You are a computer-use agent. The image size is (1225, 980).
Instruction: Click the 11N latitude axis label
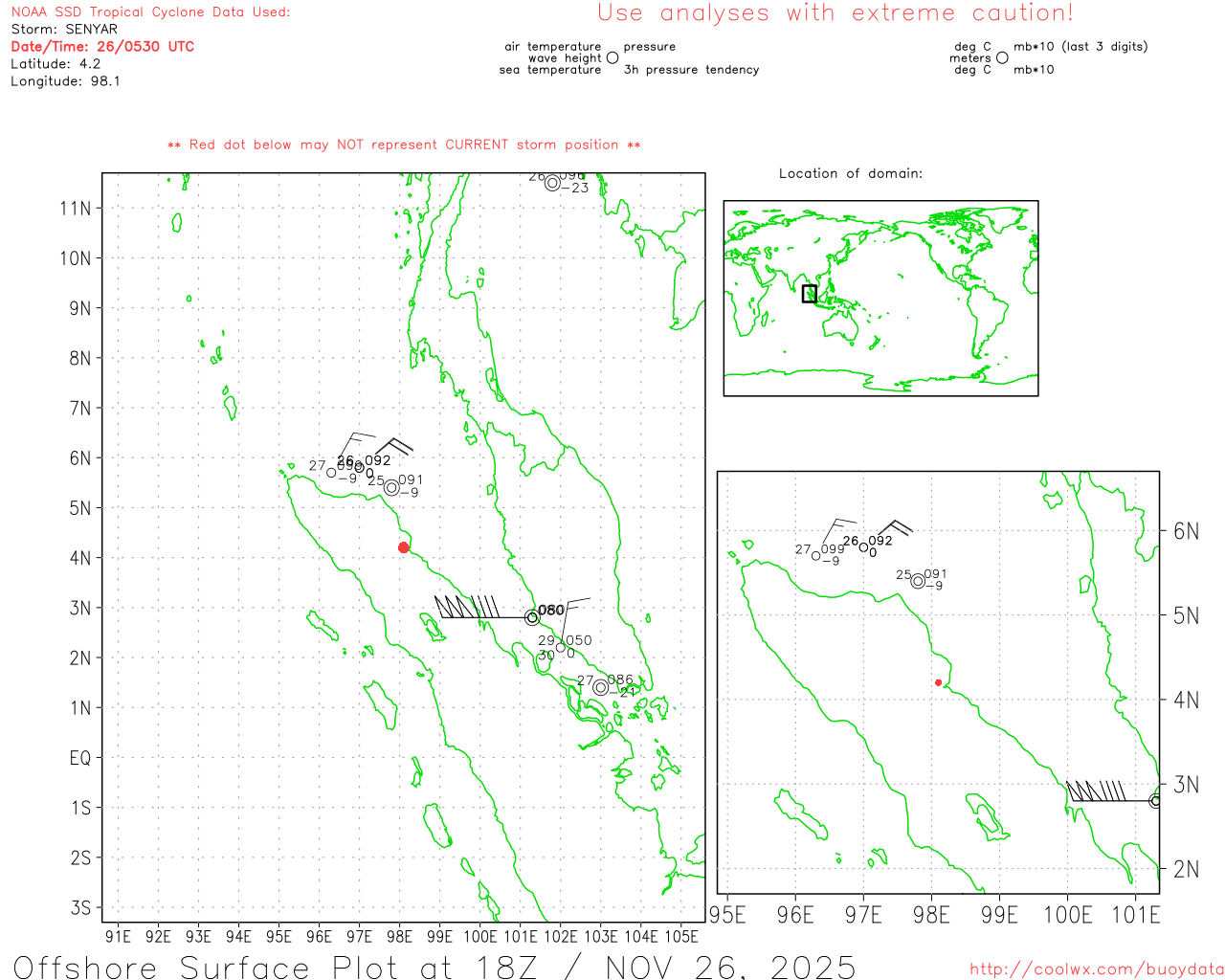76,208
